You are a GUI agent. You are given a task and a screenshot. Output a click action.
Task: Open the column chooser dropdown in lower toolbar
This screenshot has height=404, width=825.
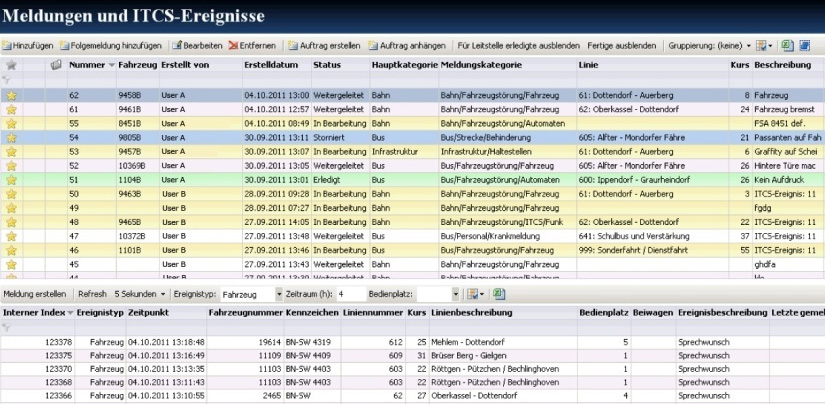(x=475, y=294)
